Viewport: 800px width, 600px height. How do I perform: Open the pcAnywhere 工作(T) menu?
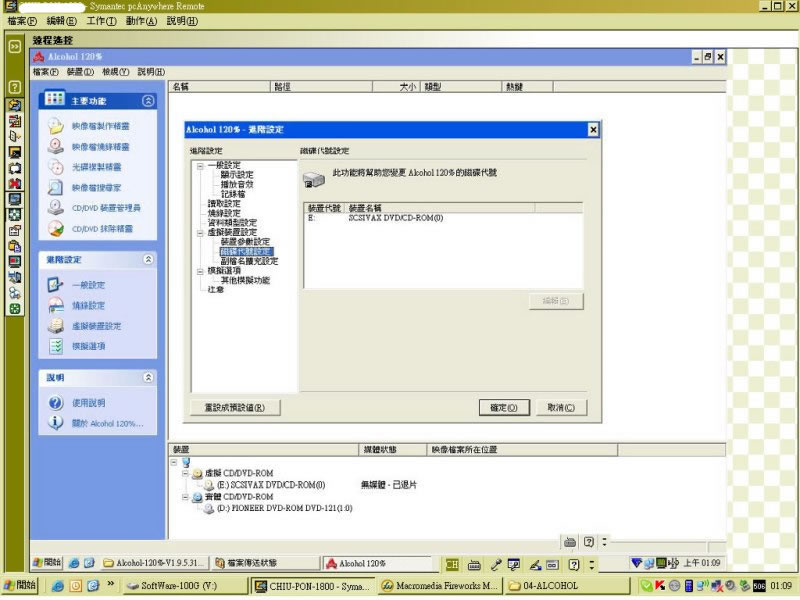pyautogui.click(x=101, y=21)
